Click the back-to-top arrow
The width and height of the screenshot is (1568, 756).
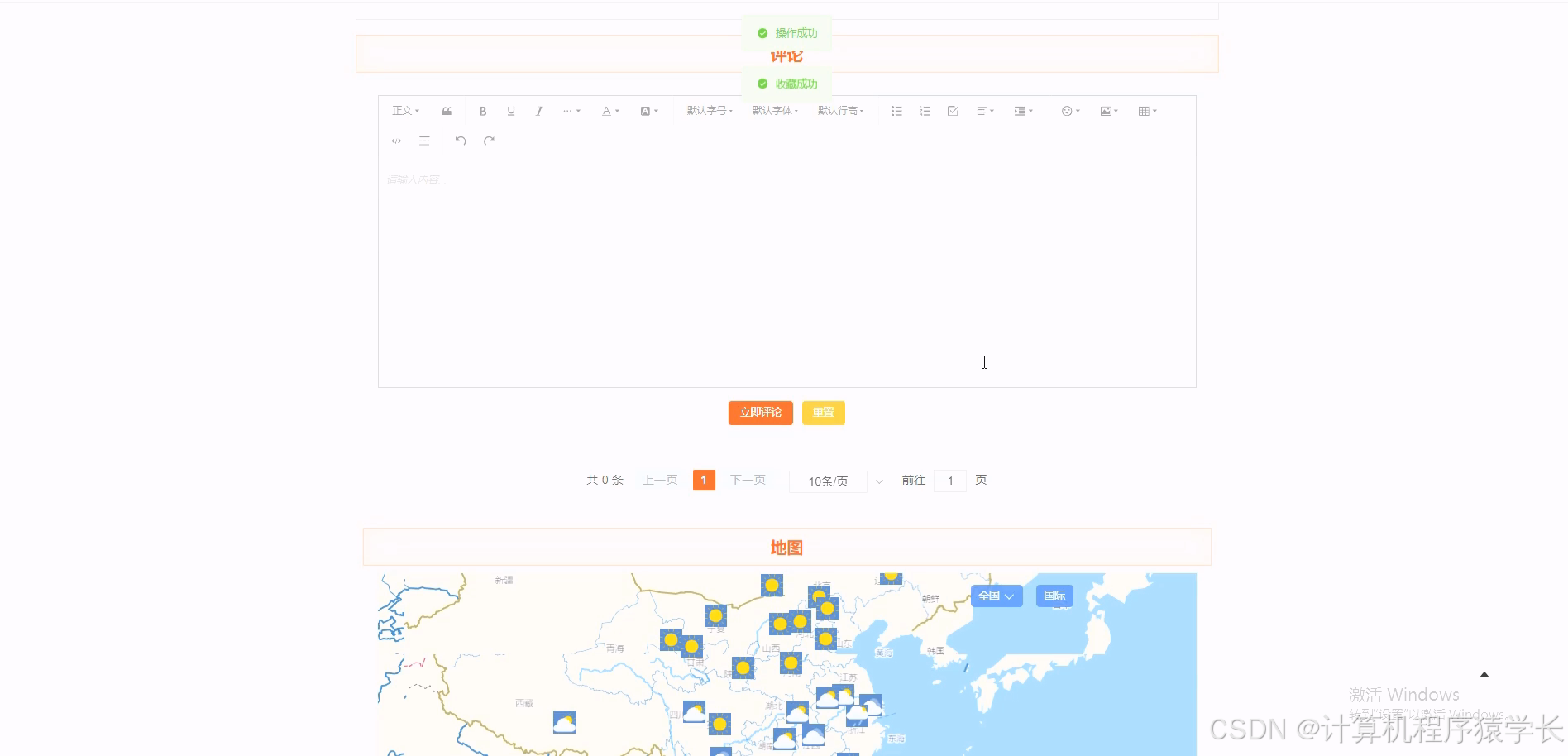tap(1485, 676)
